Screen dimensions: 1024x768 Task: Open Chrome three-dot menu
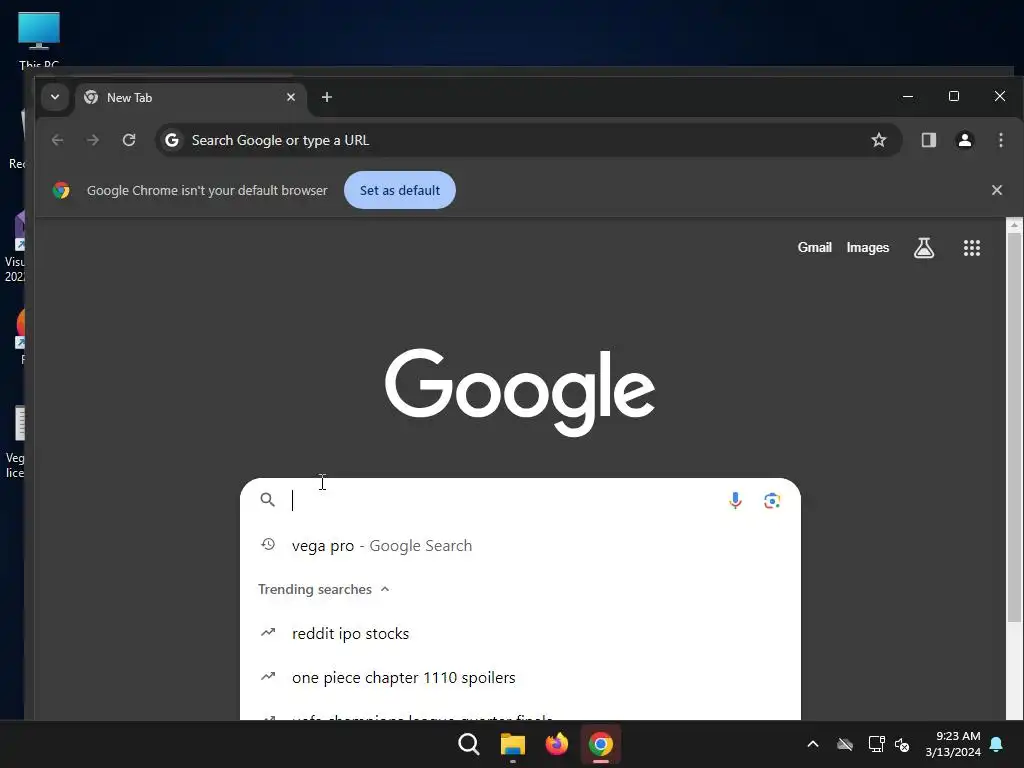click(1000, 140)
